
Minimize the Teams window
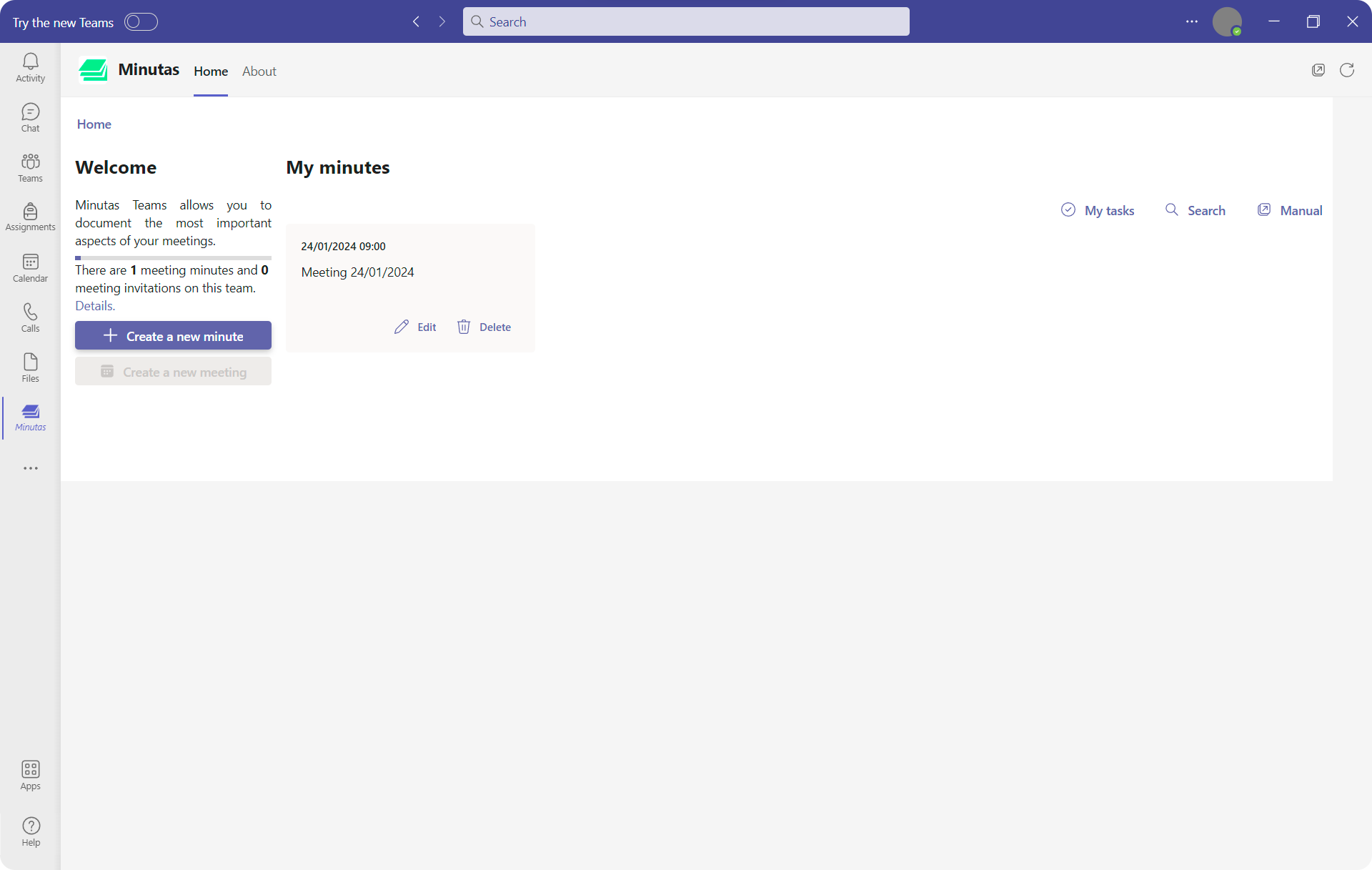coord(1274,21)
